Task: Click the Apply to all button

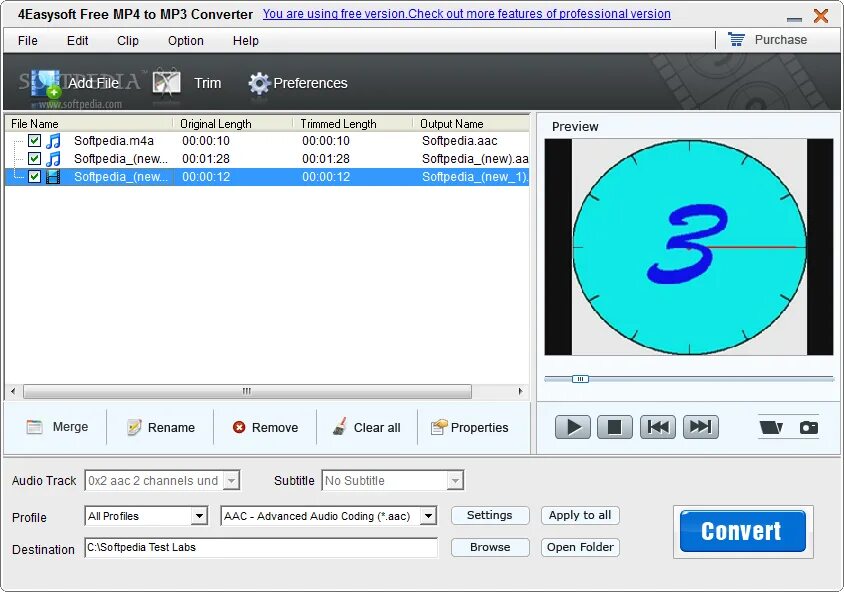Action: tap(580, 515)
